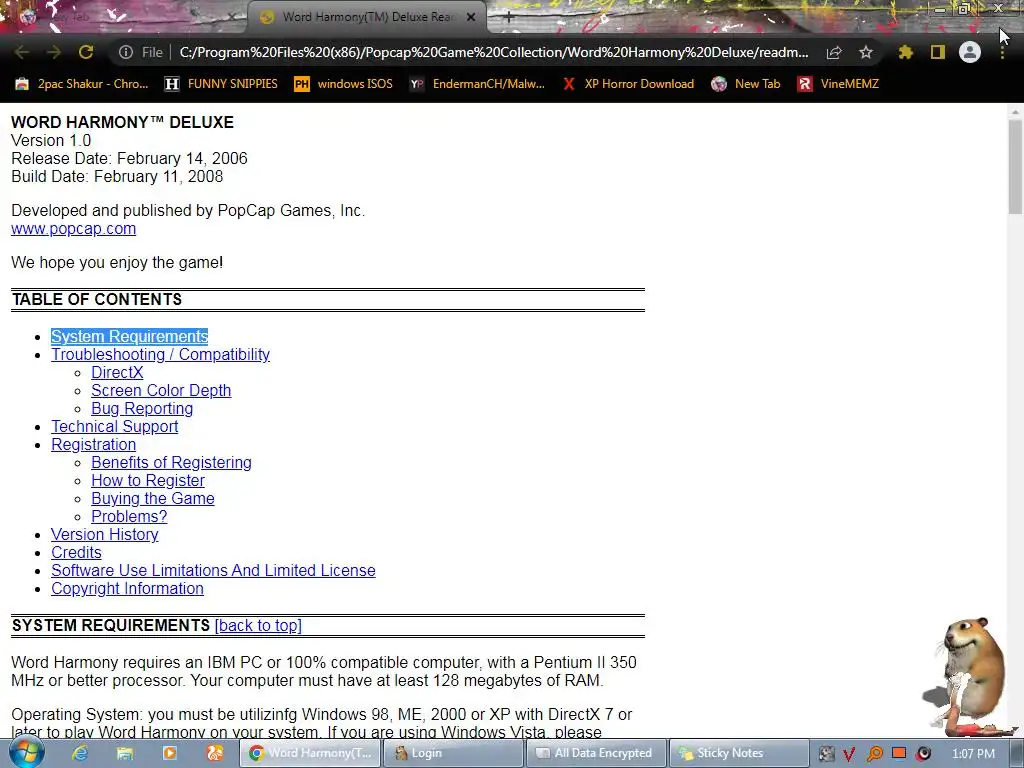Click the page vertical scrollbar thumb
1024x768 pixels.
coord(1015,167)
